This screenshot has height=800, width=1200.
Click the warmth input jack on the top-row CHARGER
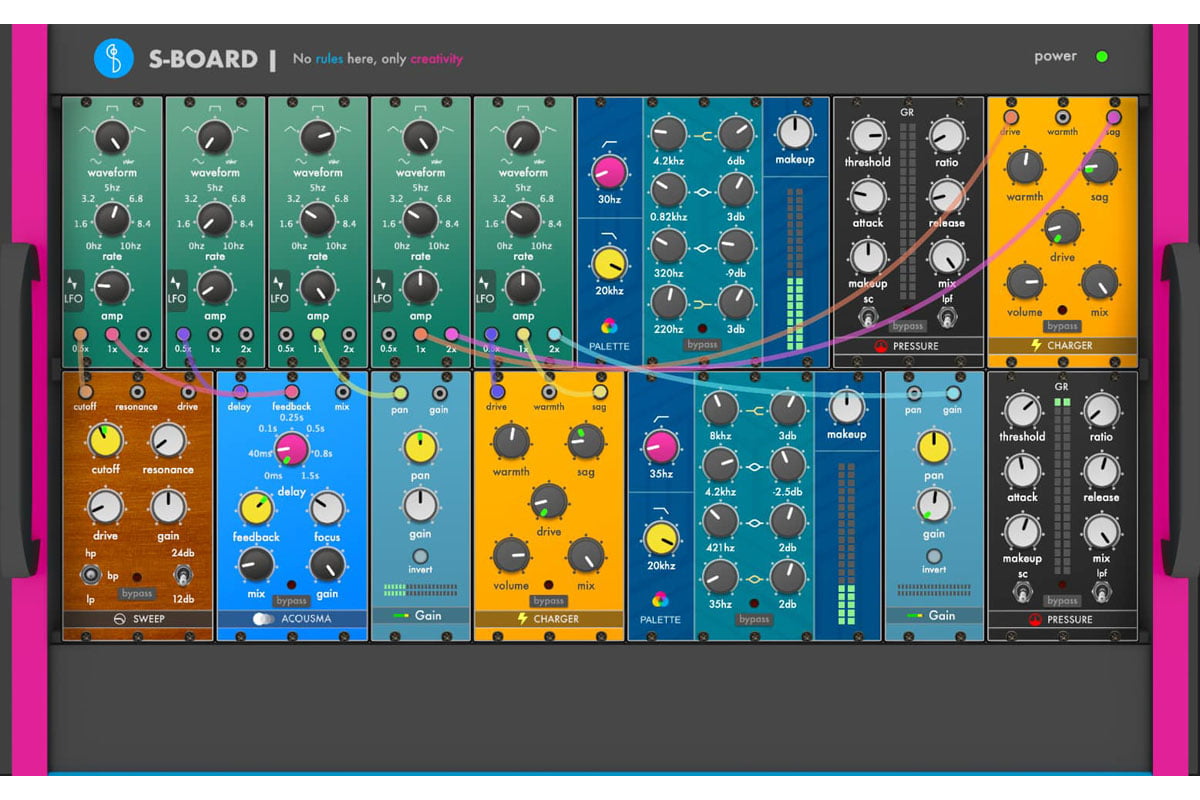pos(1061,118)
